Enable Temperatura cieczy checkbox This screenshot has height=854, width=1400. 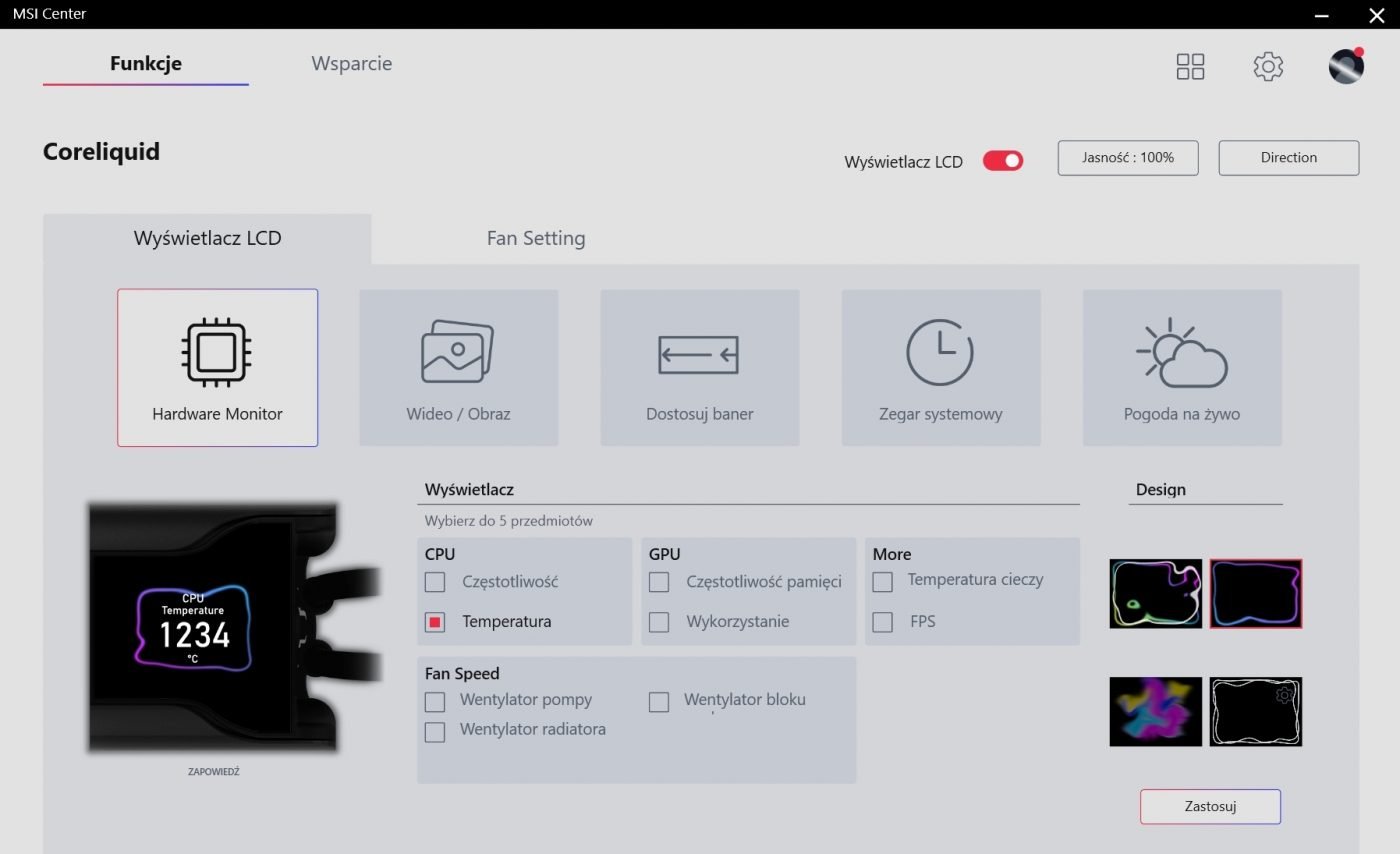pos(882,581)
